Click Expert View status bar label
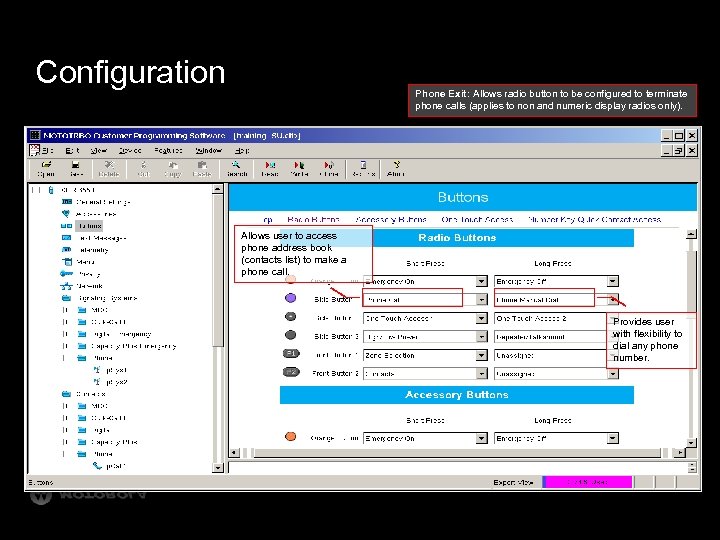Viewport: 720px width, 540px height. (513, 482)
